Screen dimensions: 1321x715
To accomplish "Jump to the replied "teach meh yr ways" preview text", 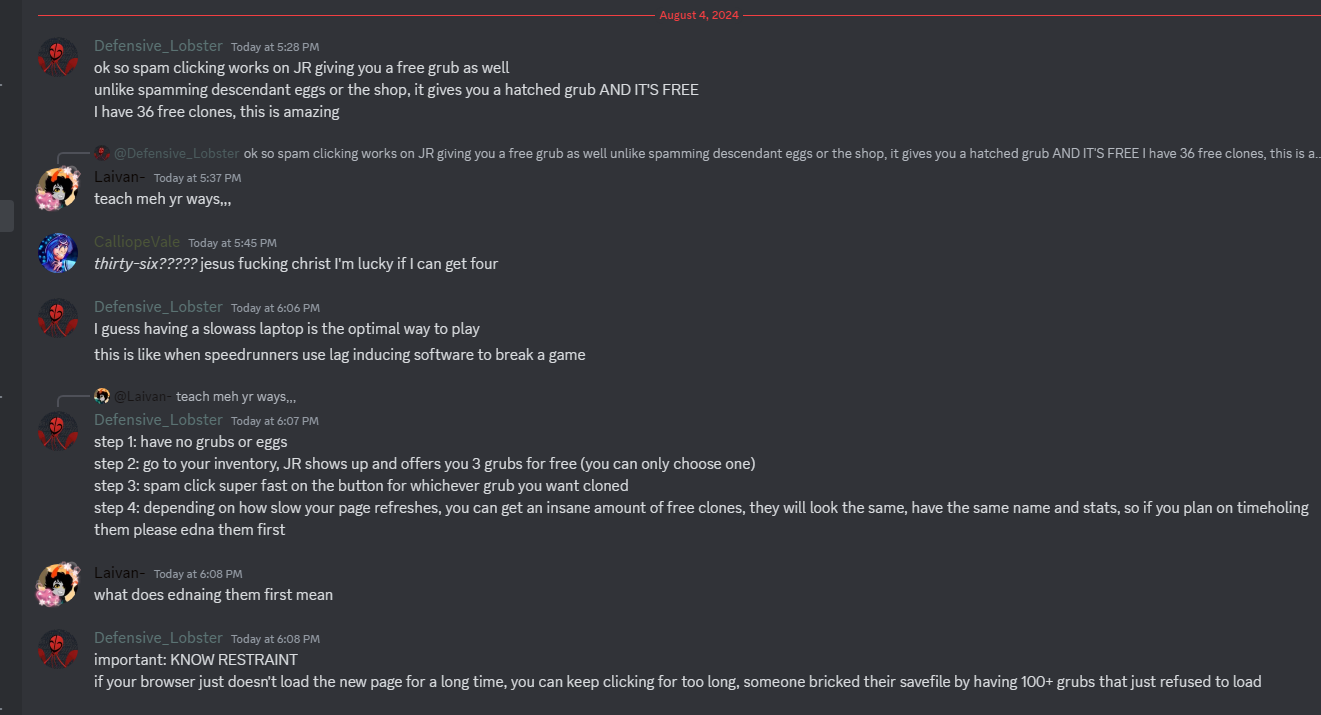I will (236, 396).
